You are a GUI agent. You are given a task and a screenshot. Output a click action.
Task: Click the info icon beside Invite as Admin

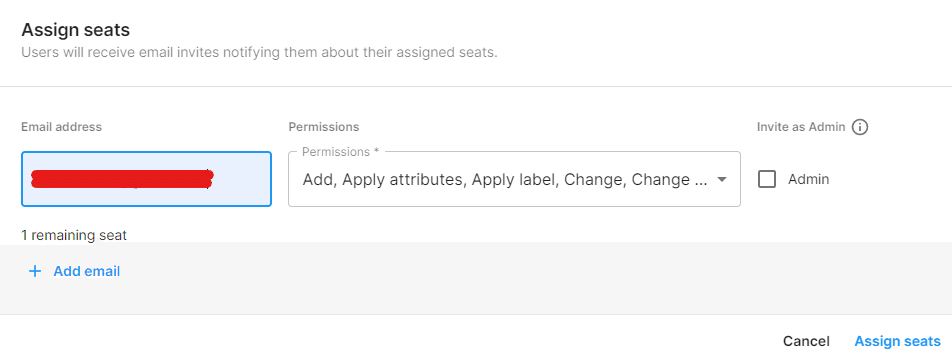(860, 127)
